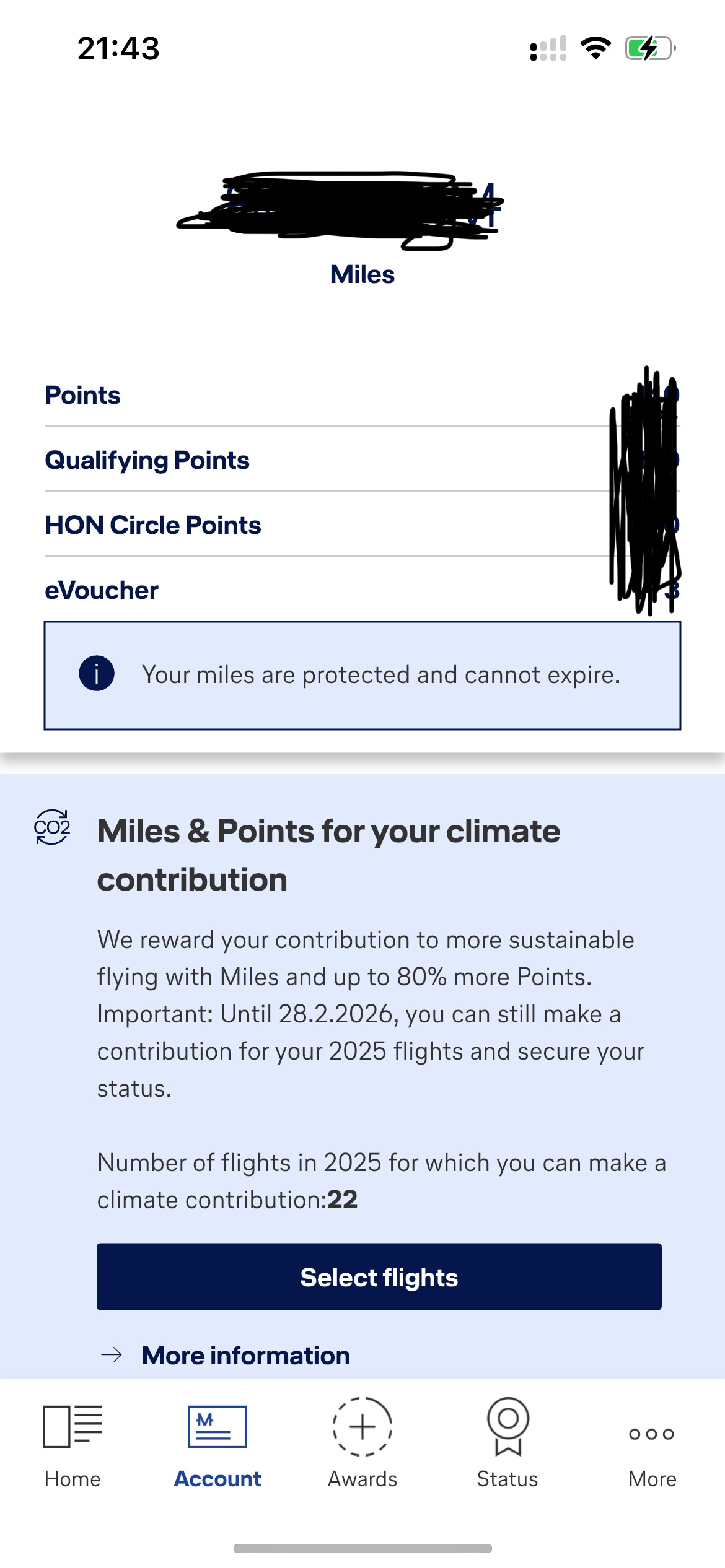The width and height of the screenshot is (725, 1568).
Task: Tap the info icon in miles notice
Action: pyautogui.click(x=97, y=673)
